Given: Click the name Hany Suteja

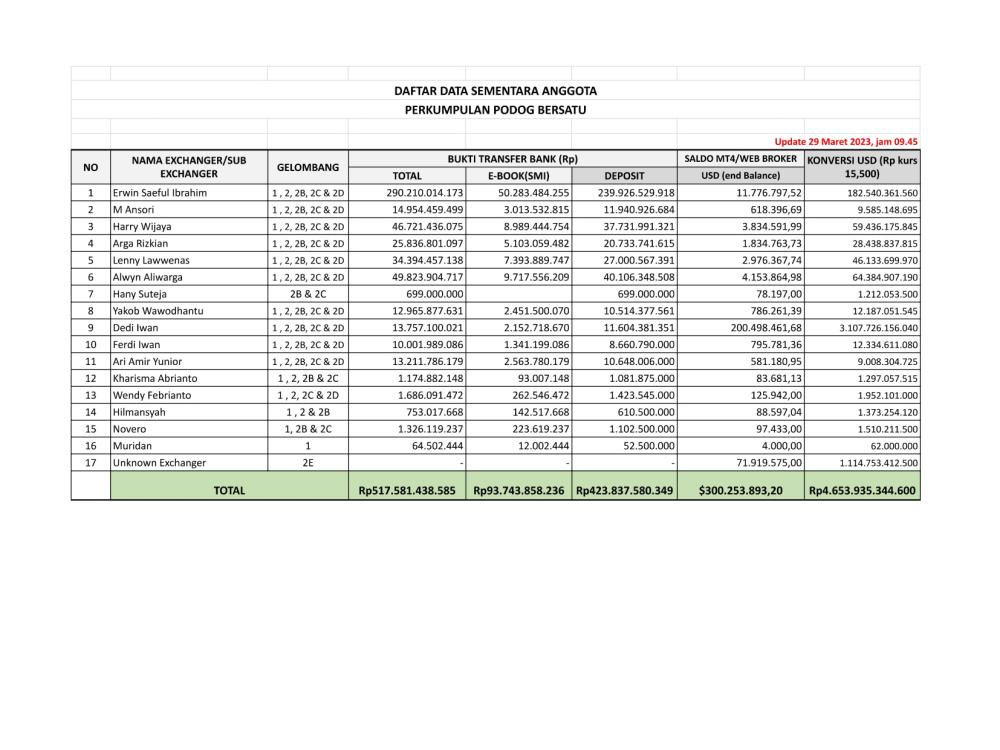Looking at the screenshot, I should coord(140,294).
